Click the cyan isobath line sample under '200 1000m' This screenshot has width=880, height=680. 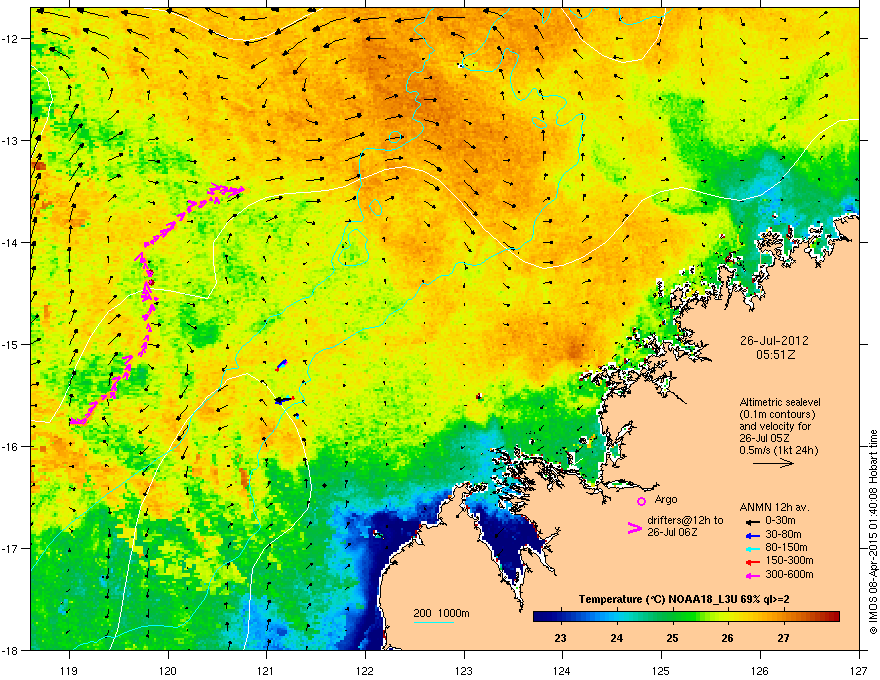pyautogui.click(x=433, y=622)
